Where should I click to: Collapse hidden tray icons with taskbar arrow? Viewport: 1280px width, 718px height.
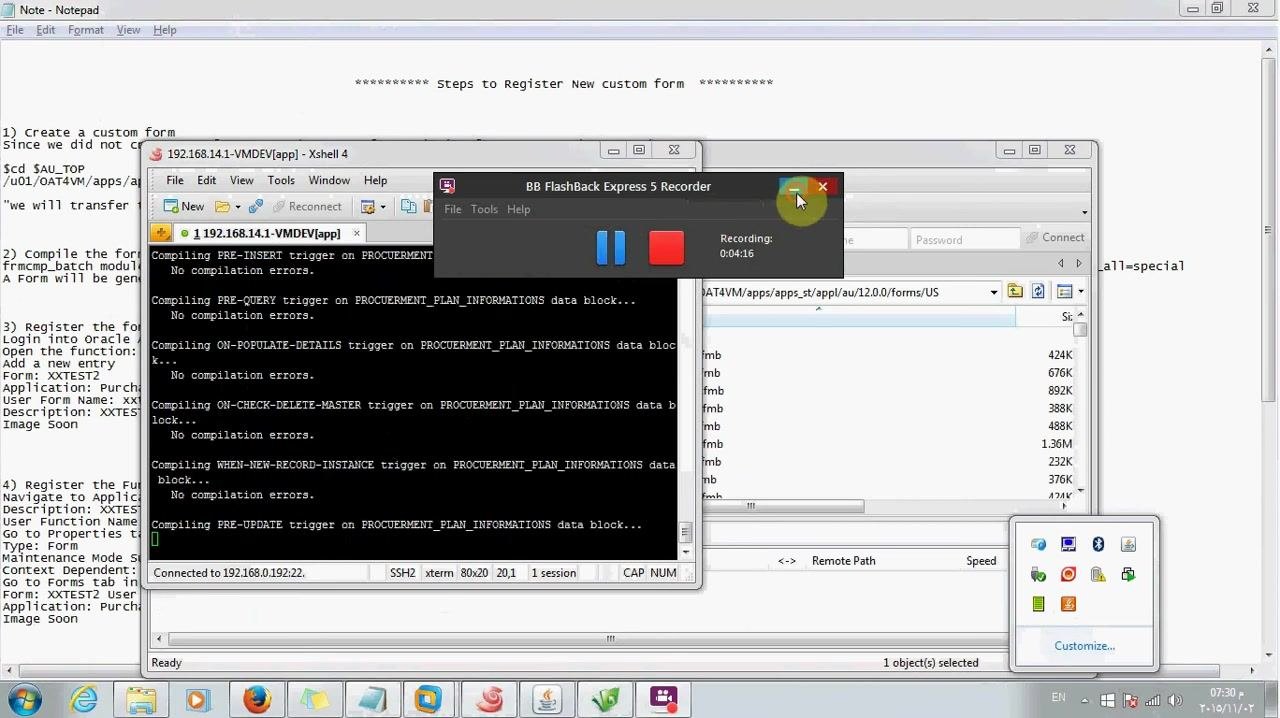click(1087, 701)
